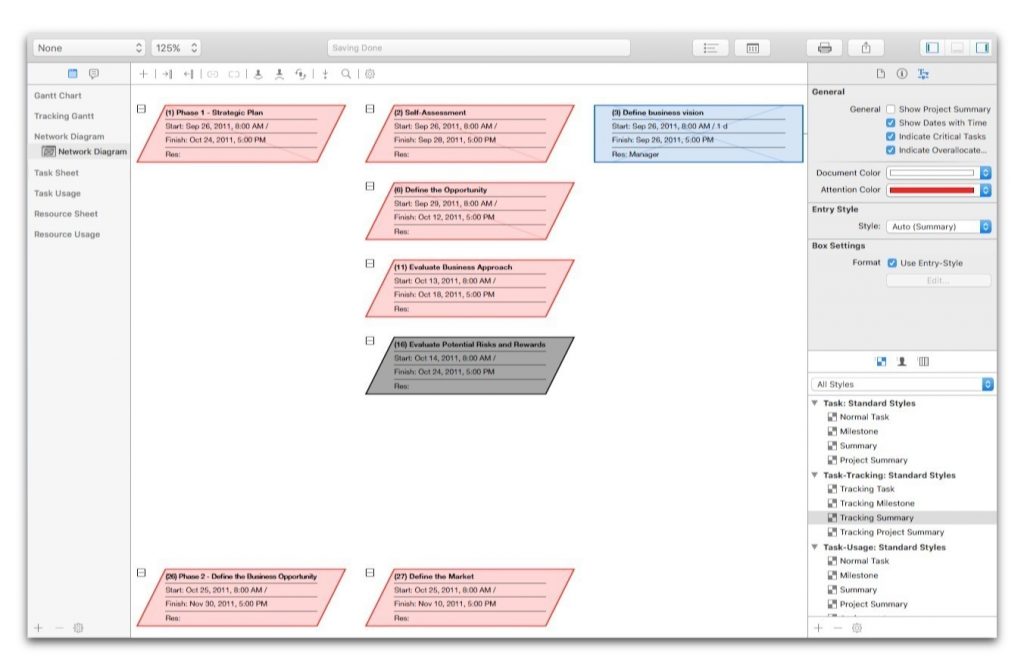Select the Tracking Milestone style
This screenshot has width=1024, height=670.
876,503
